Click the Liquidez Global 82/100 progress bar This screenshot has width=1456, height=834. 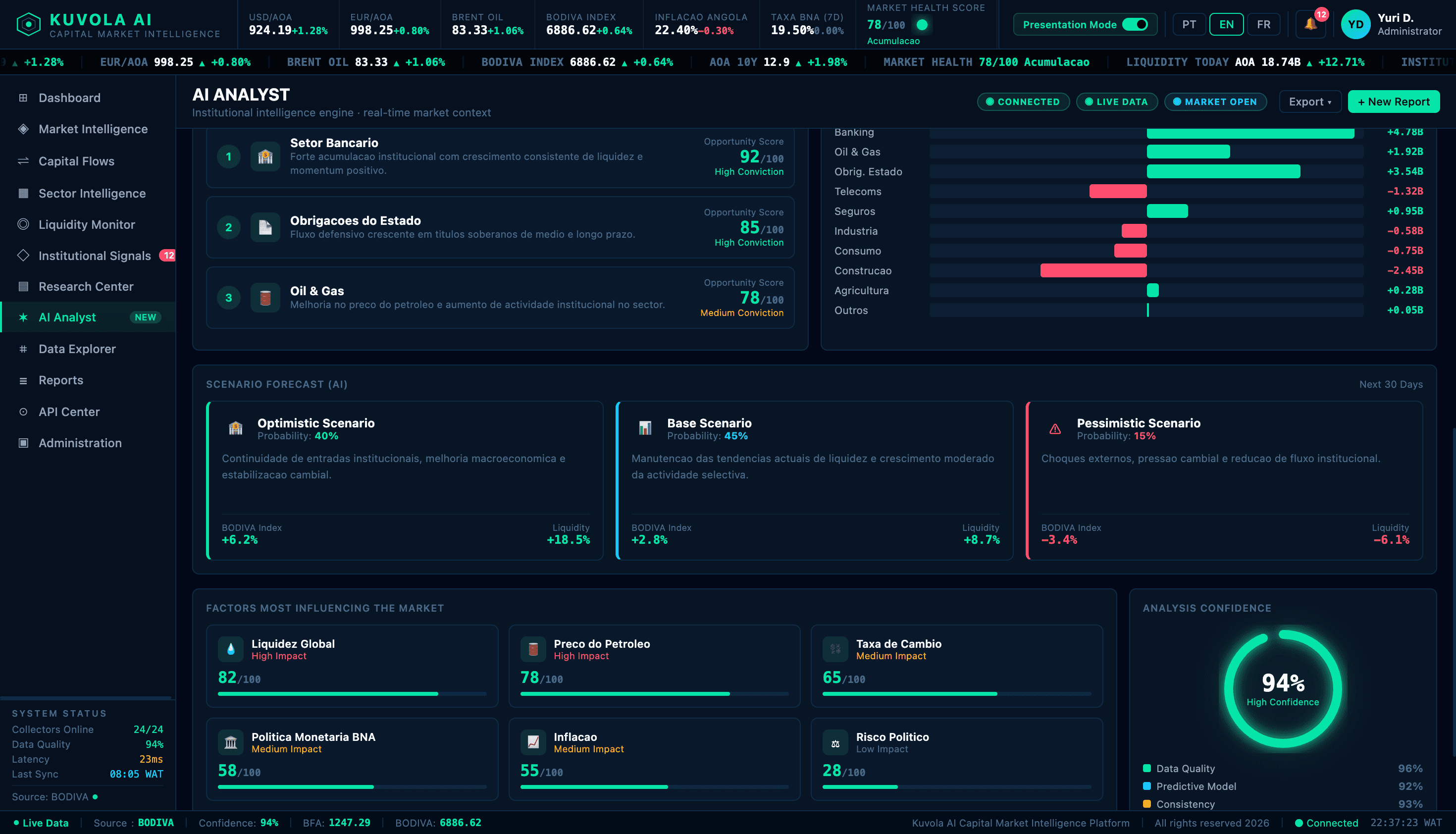[x=352, y=694]
